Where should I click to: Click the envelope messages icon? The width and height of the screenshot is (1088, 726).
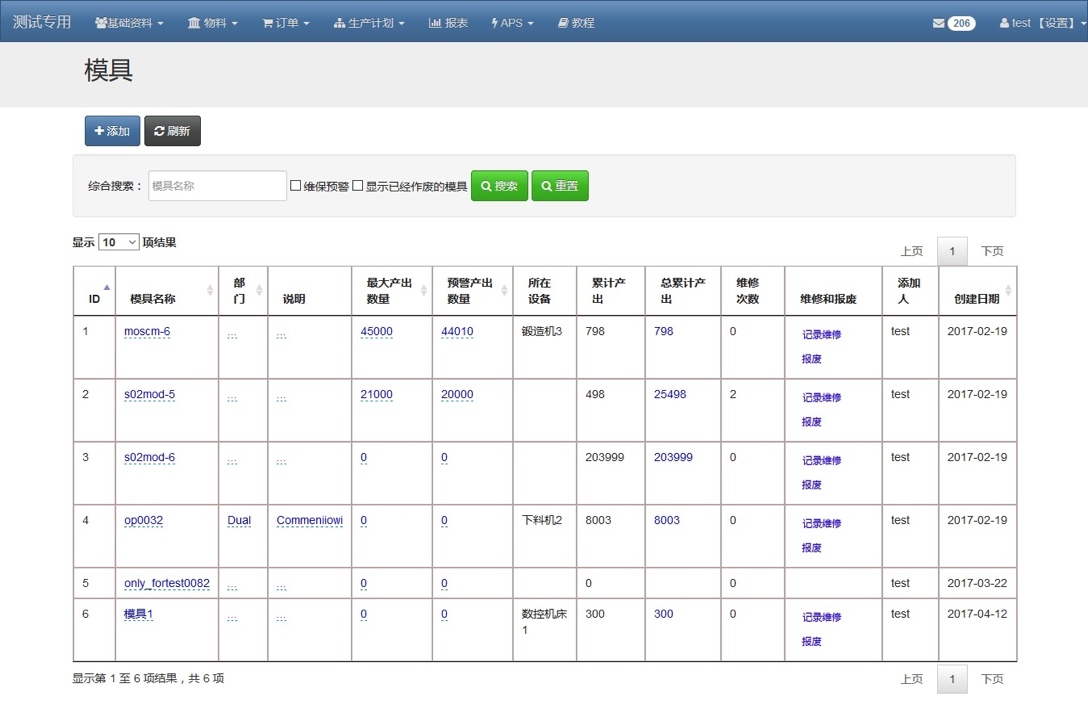(x=938, y=23)
